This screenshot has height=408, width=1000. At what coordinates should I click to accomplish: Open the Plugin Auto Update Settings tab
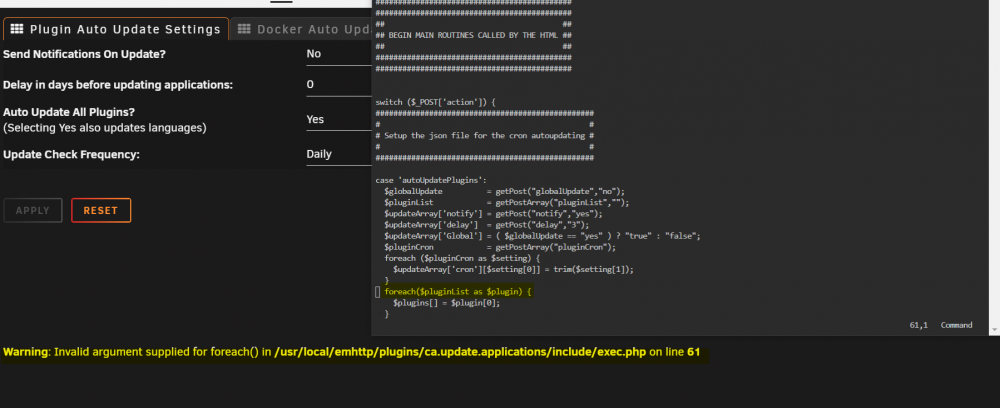coord(115,29)
